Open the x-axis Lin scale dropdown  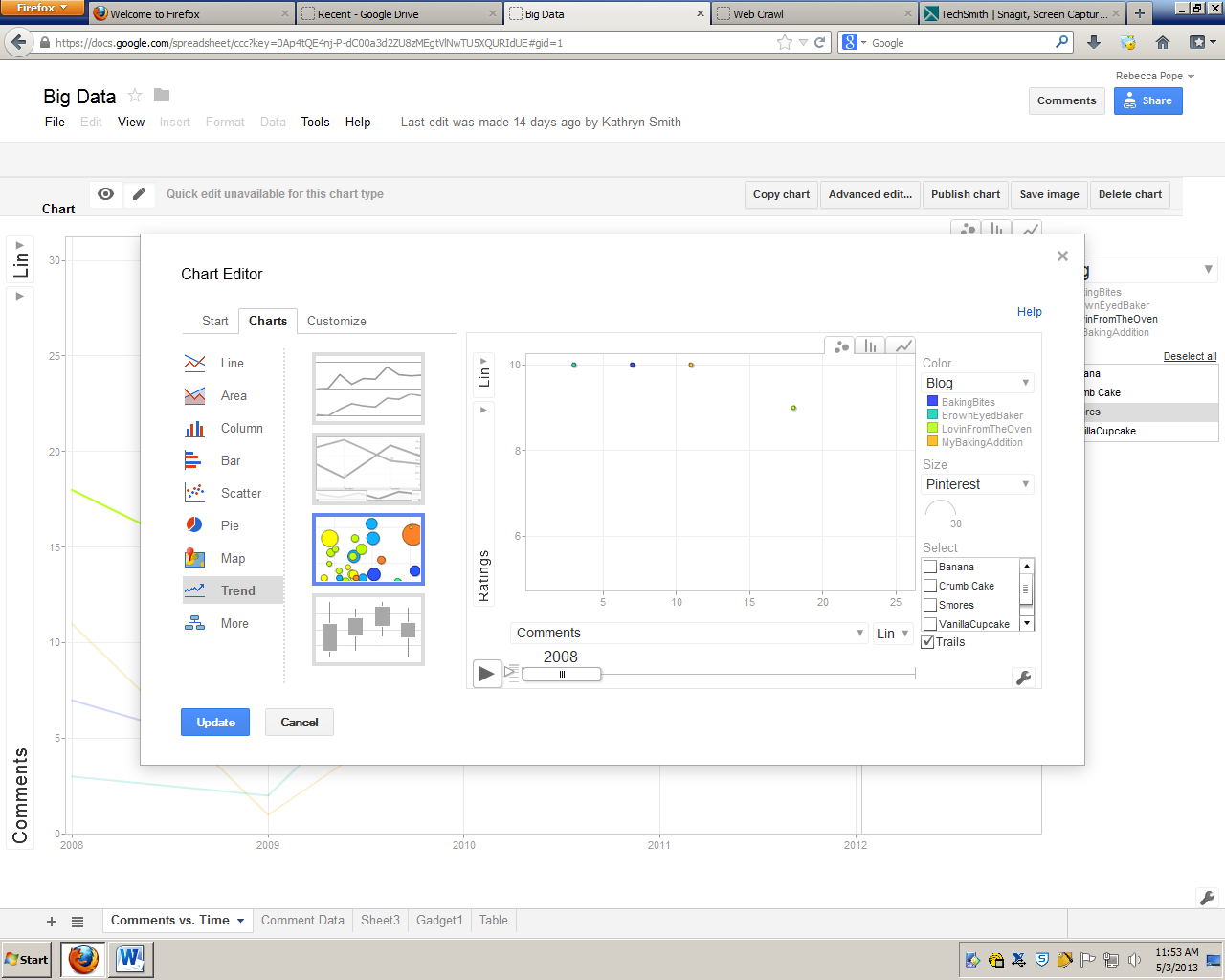coord(893,634)
